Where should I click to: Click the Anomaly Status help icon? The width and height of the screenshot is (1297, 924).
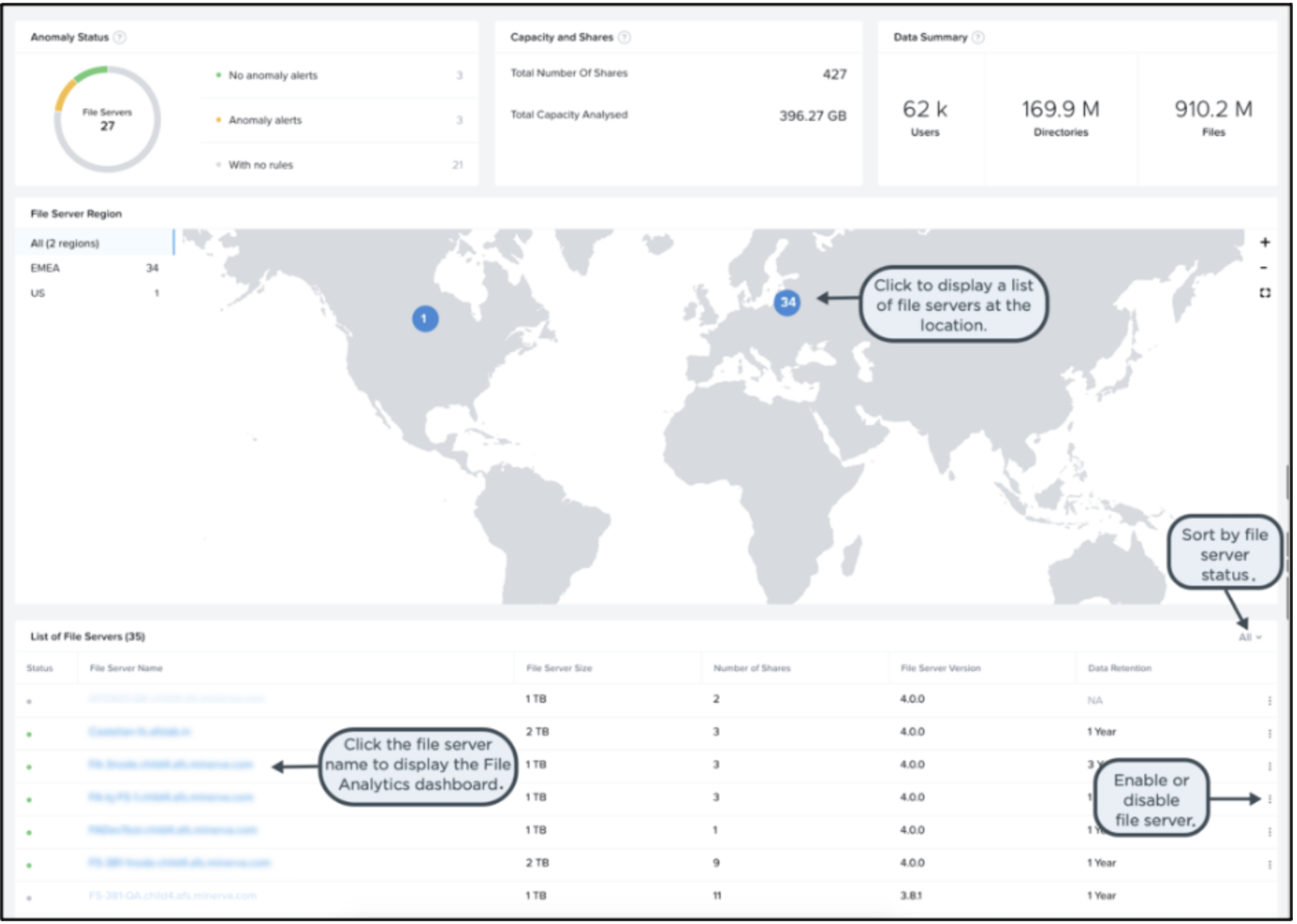[120, 37]
